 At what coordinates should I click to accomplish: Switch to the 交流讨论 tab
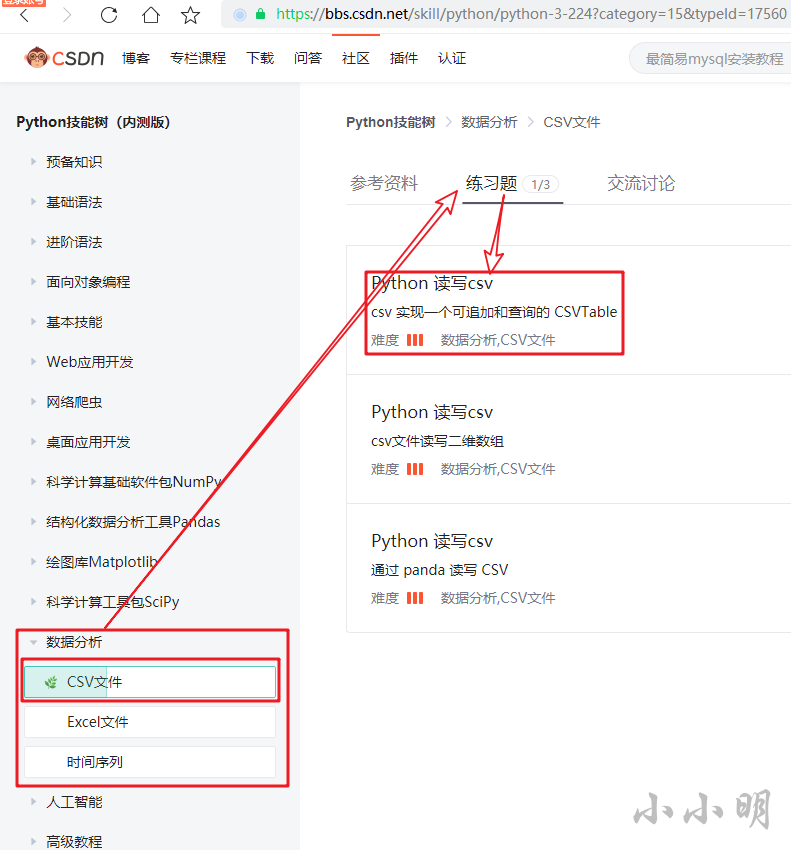(641, 183)
